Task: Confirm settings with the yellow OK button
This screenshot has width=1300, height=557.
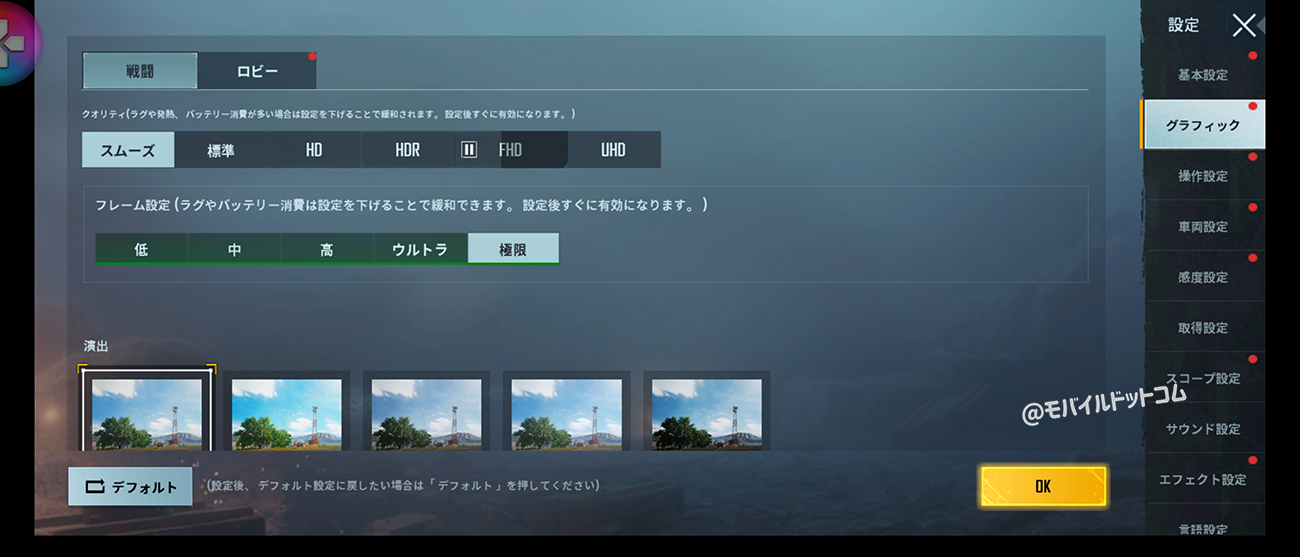Action: [1043, 486]
